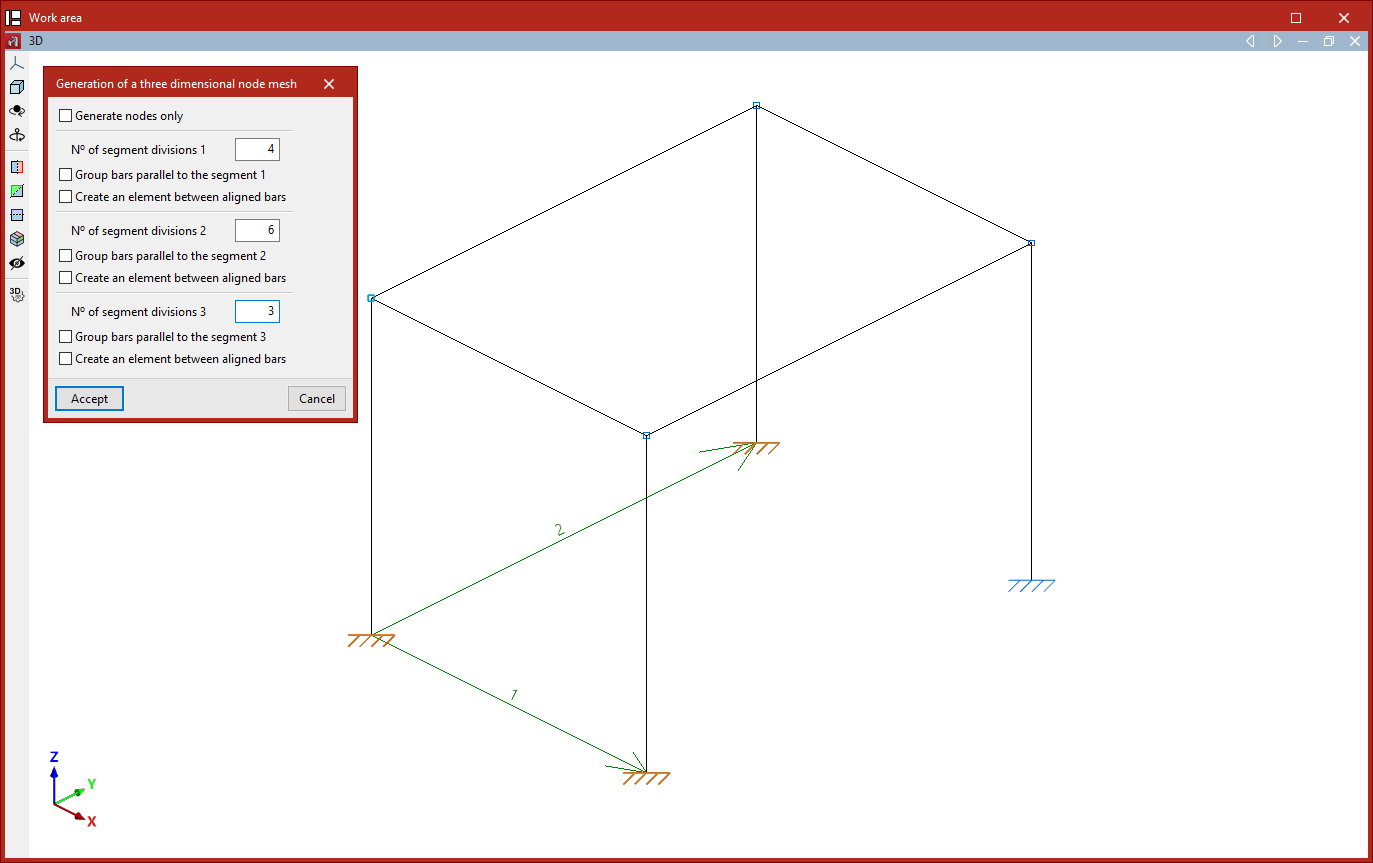Click the blue and red vertical section icon
Image resolution: width=1373 pixels, height=863 pixels.
[16, 167]
